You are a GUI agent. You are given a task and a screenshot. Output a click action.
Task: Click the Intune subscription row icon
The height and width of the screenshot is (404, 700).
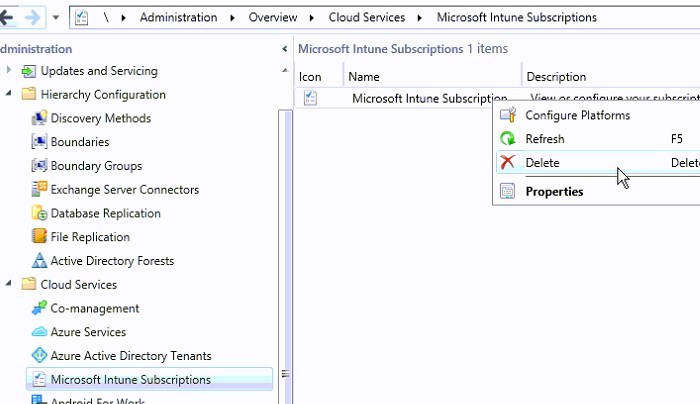(310, 98)
